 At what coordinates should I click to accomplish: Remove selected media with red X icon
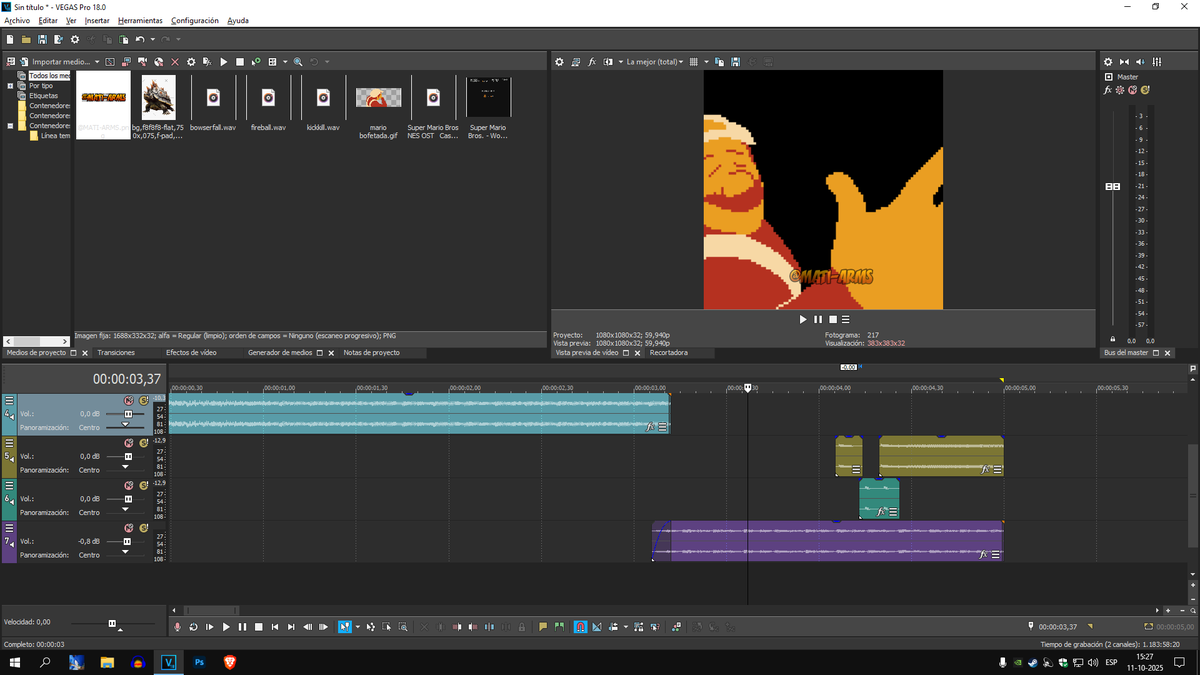[175, 62]
